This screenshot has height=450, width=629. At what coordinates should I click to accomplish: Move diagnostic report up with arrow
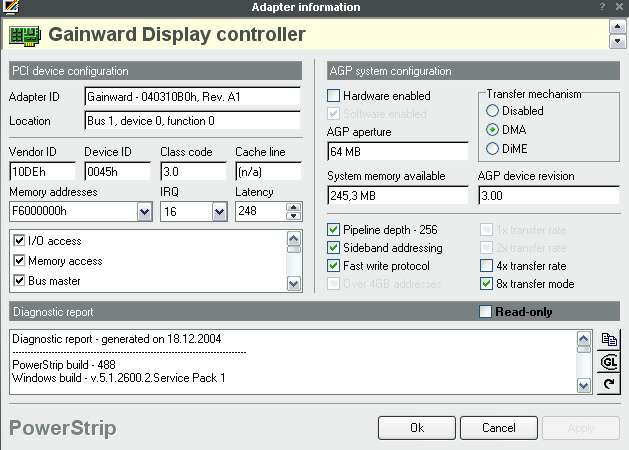(x=584, y=339)
